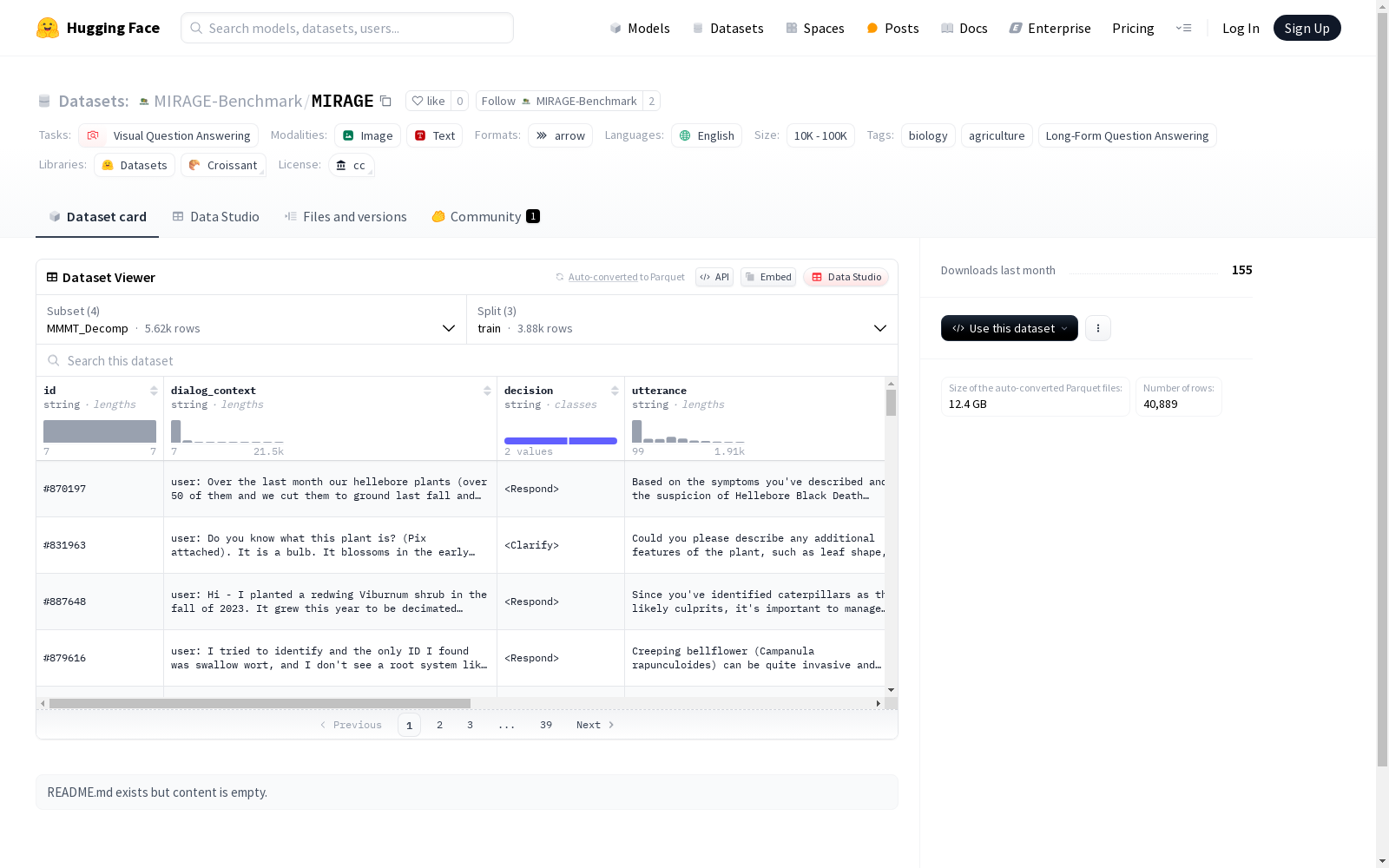Click the Datasets stack icon beside the title
1389x868 pixels.
point(44,101)
